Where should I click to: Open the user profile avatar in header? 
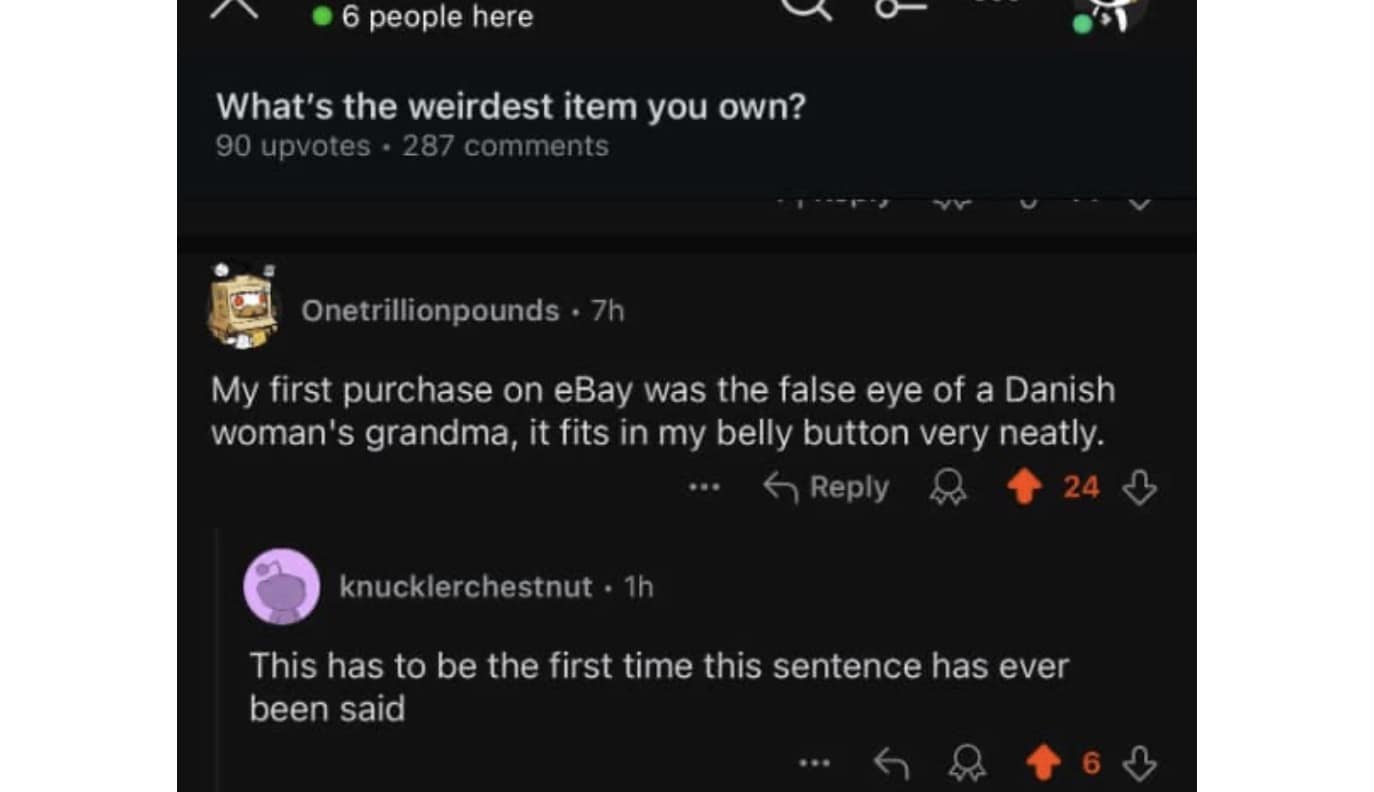(1110, 12)
